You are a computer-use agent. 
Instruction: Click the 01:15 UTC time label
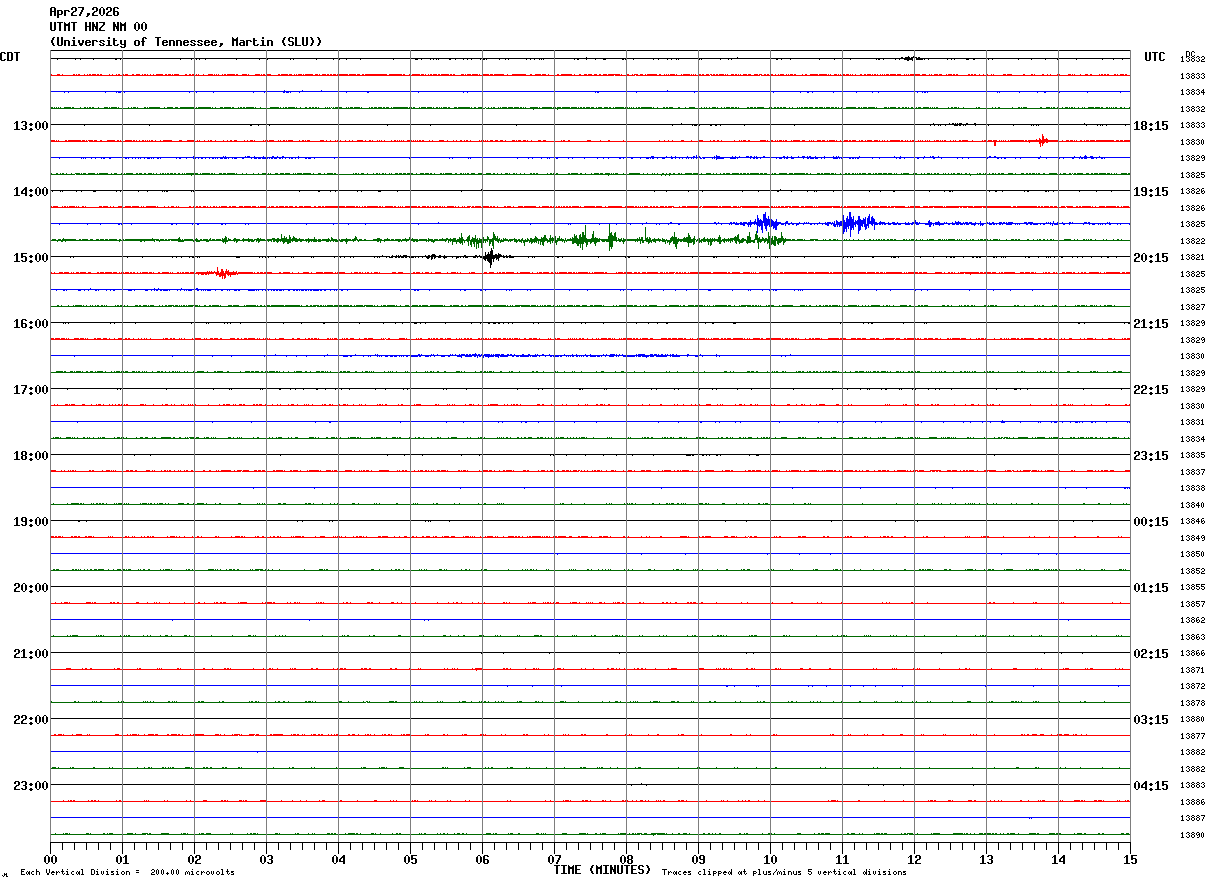click(1150, 587)
